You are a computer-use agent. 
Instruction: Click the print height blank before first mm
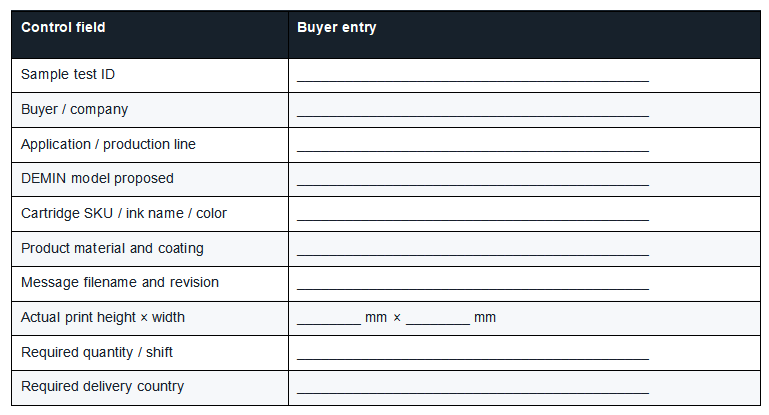[329, 319]
